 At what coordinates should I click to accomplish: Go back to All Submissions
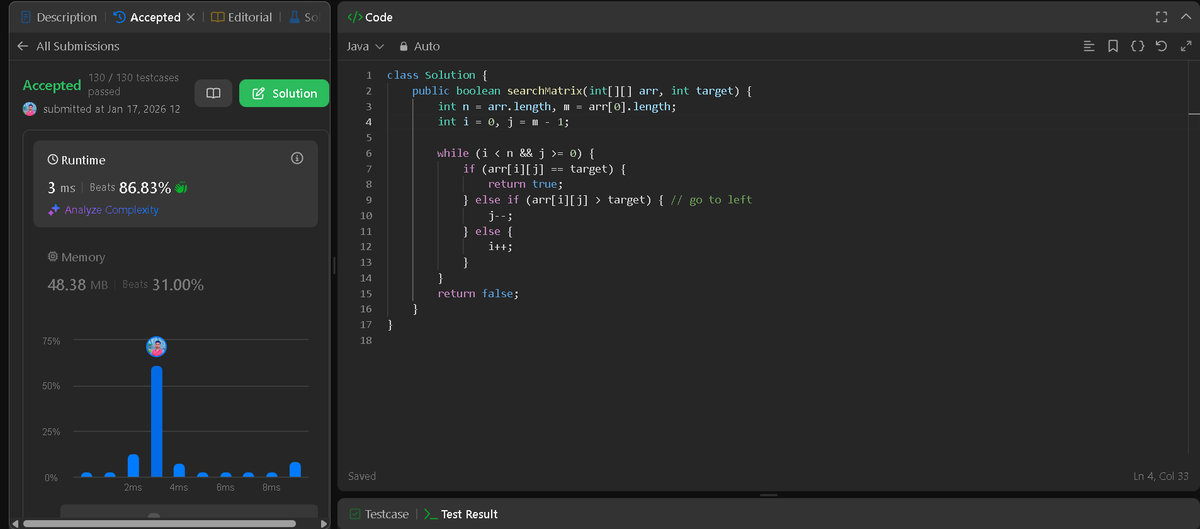tap(68, 46)
